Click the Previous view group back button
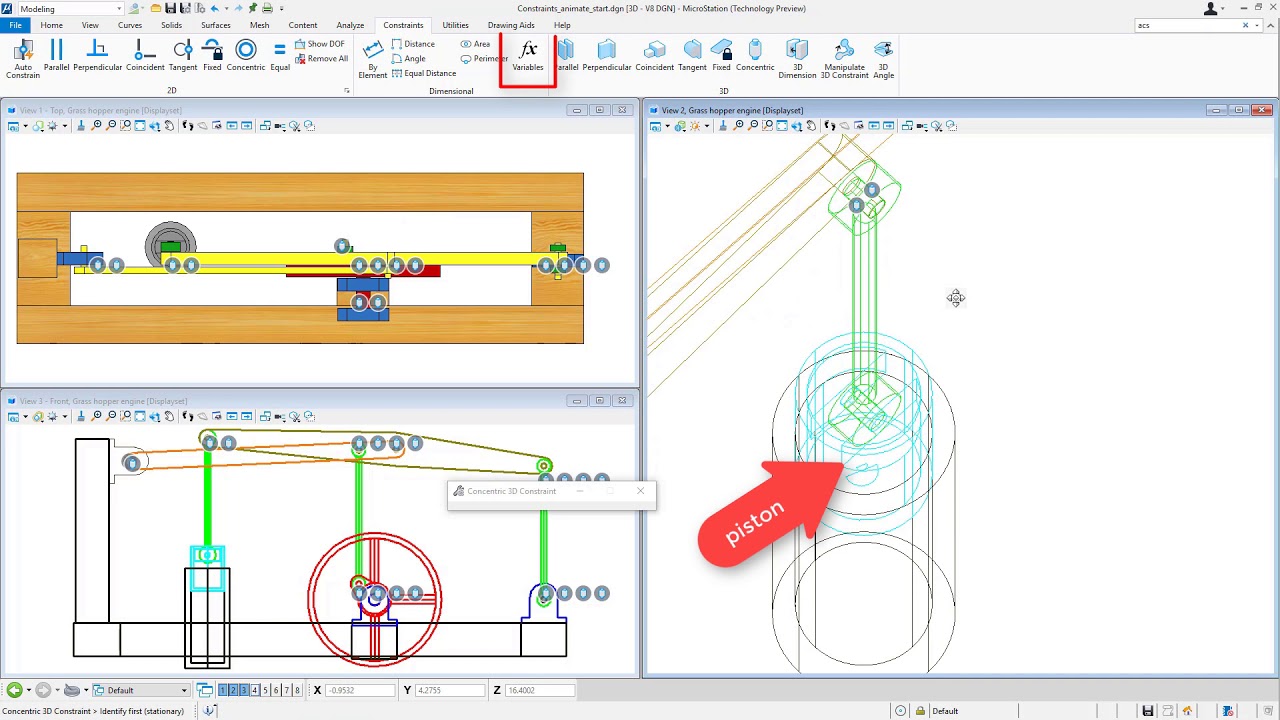The image size is (1280, 720). [x=14, y=690]
